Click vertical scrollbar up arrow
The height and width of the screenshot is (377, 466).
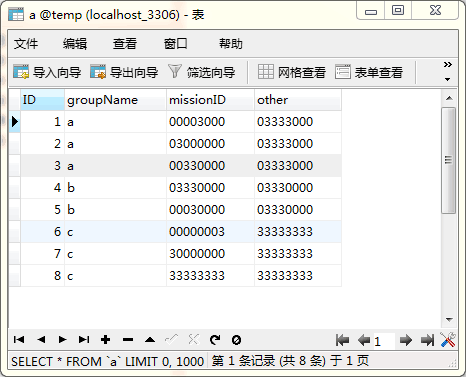coord(449,98)
